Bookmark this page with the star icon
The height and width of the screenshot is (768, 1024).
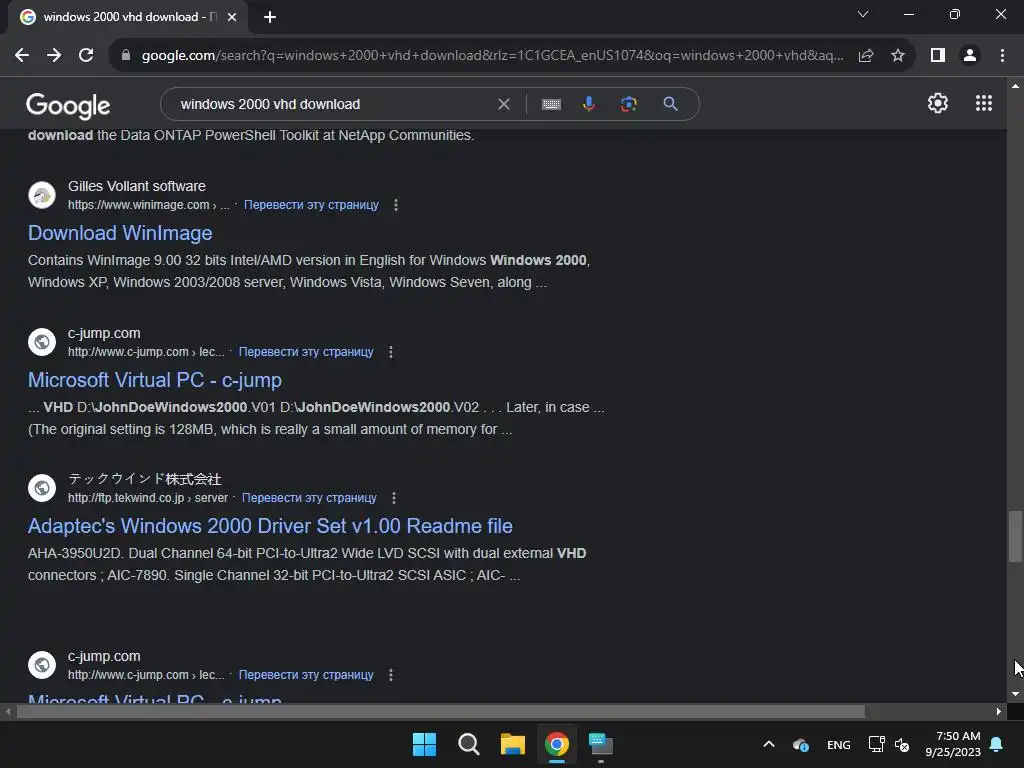tap(898, 56)
